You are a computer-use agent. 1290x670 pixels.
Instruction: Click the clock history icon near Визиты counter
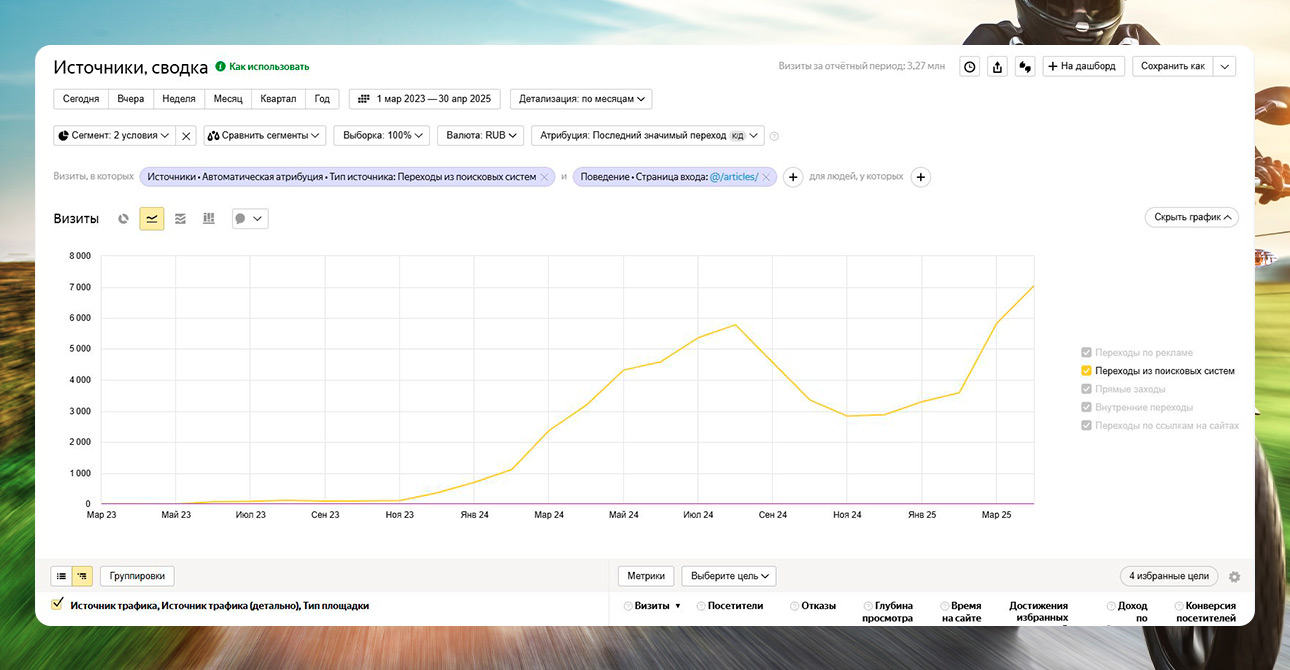click(969, 66)
